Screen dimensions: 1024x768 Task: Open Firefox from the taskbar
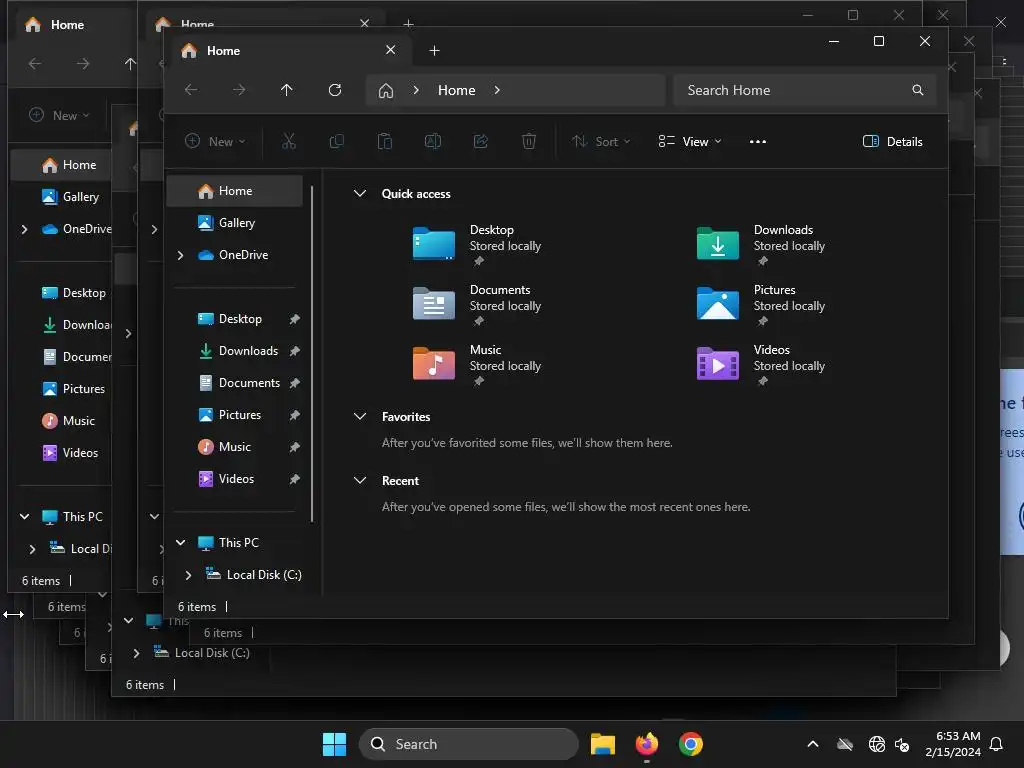pyautogui.click(x=647, y=744)
